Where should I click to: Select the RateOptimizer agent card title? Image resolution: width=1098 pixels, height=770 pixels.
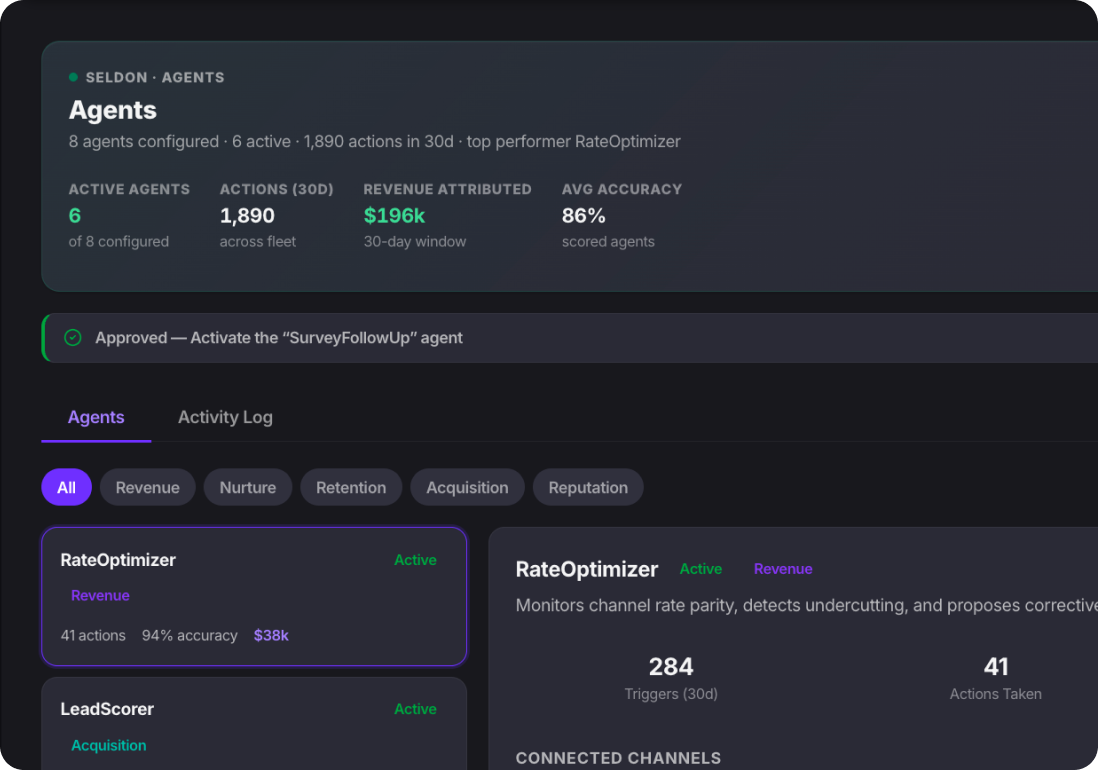tap(118, 560)
